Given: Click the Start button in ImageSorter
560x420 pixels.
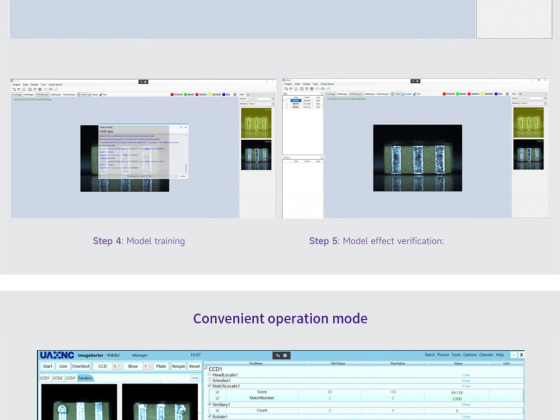Looking at the screenshot, I should [x=48, y=366].
